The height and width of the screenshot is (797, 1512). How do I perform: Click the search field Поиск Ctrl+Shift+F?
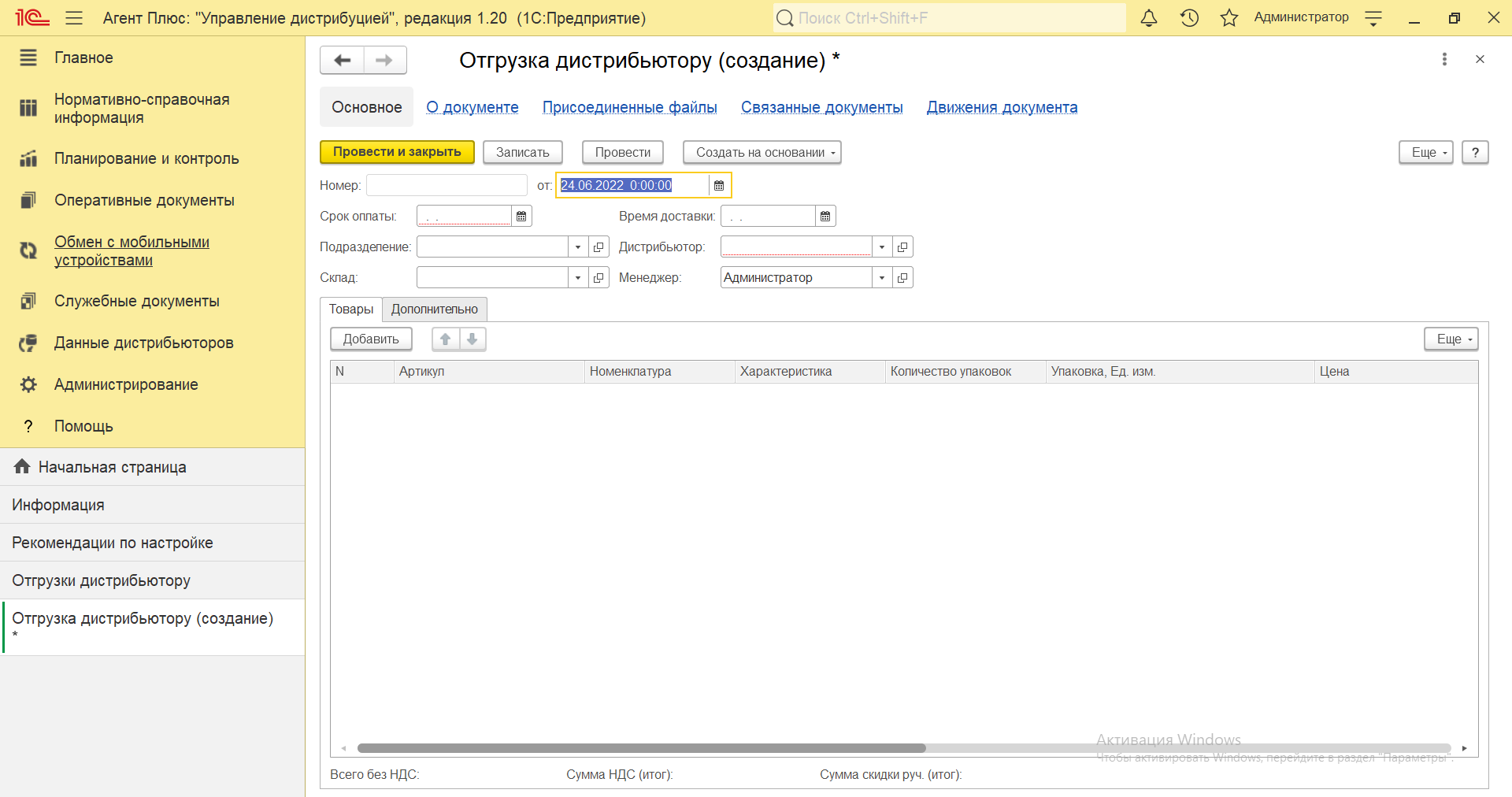click(x=949, y=17)
